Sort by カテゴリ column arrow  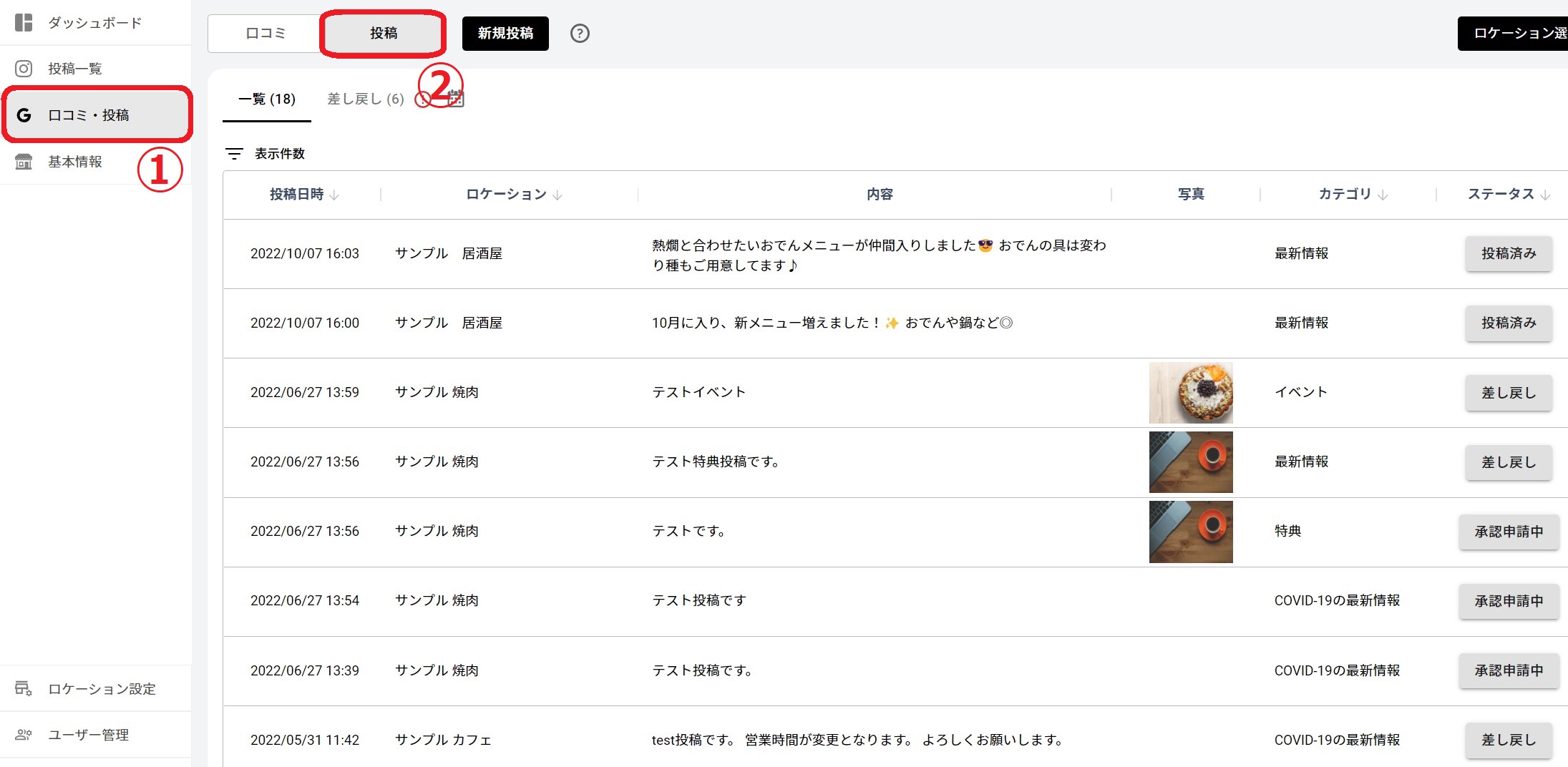pyautogui.click(x=1383, y=195)
